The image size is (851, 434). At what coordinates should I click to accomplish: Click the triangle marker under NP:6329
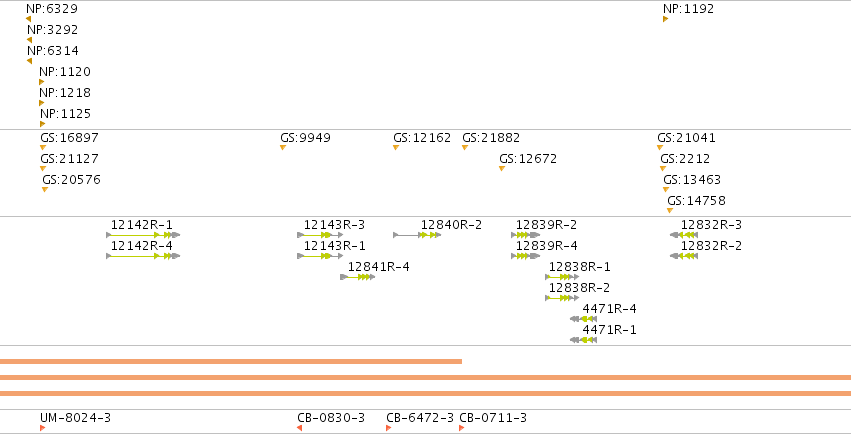(28, 19)
